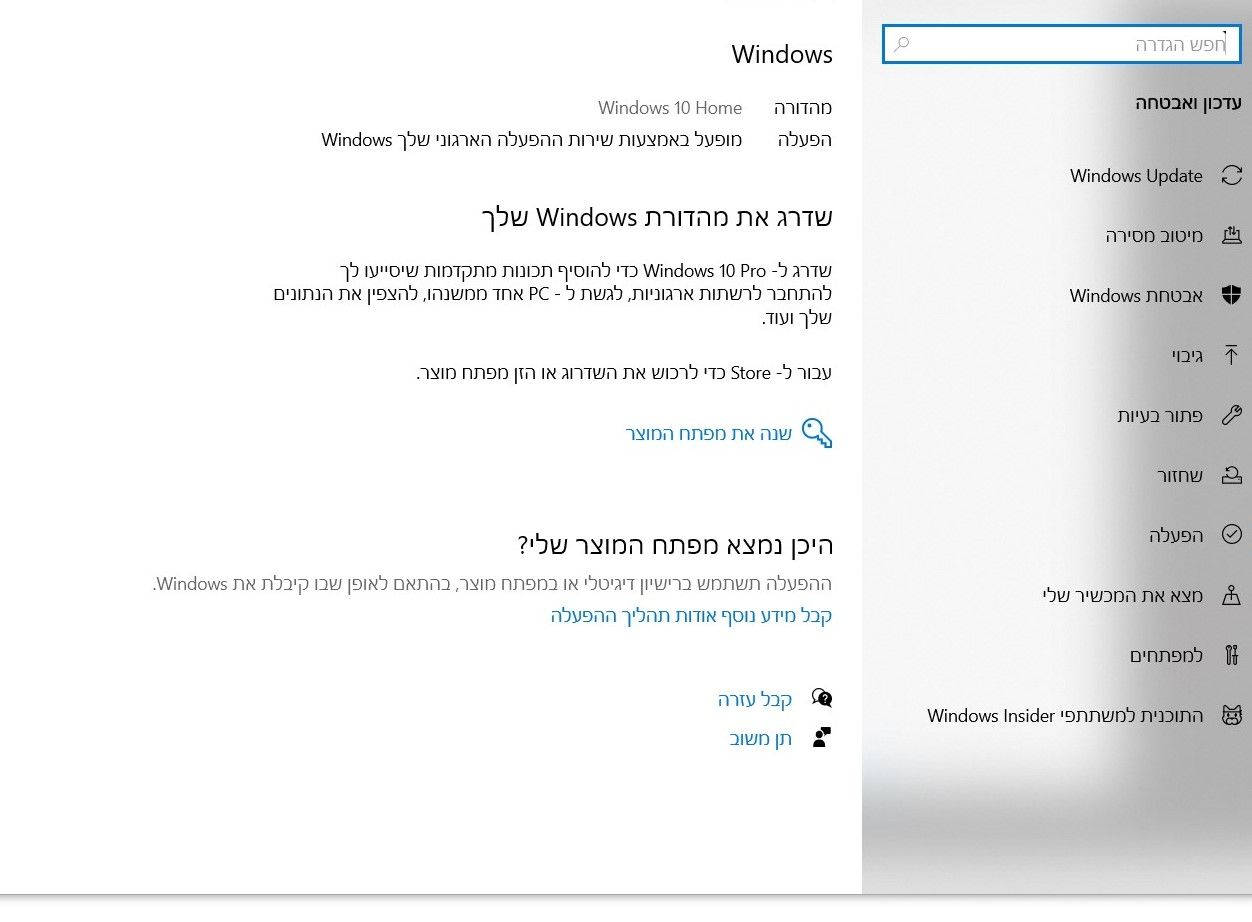This screenshot has height=922, width=1252.
Task: Click the תן משוב link
Action: pyautogui.click(x=761, y=739)
